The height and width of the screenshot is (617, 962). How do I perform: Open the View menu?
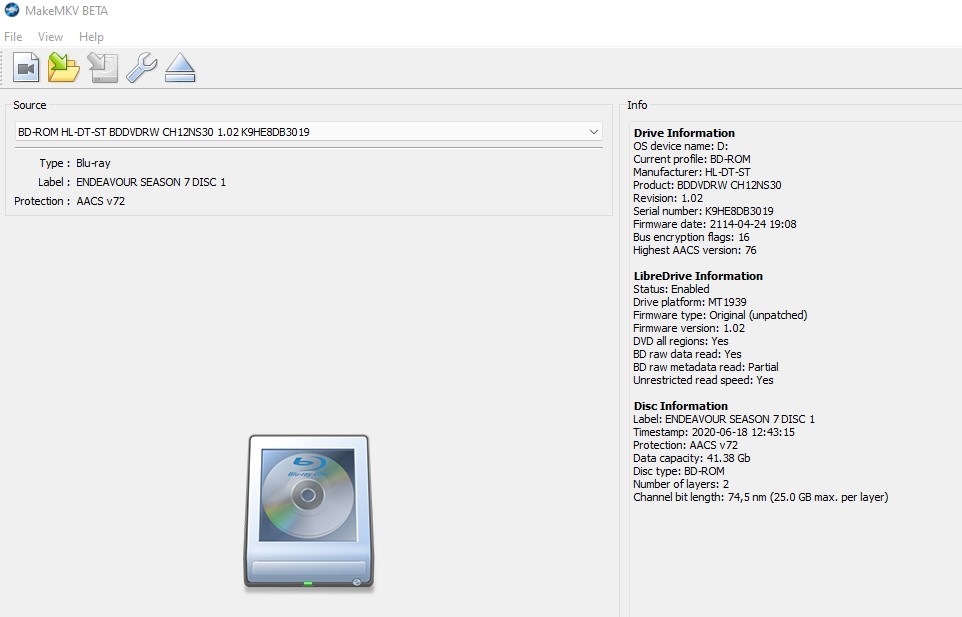coord(50,37)
